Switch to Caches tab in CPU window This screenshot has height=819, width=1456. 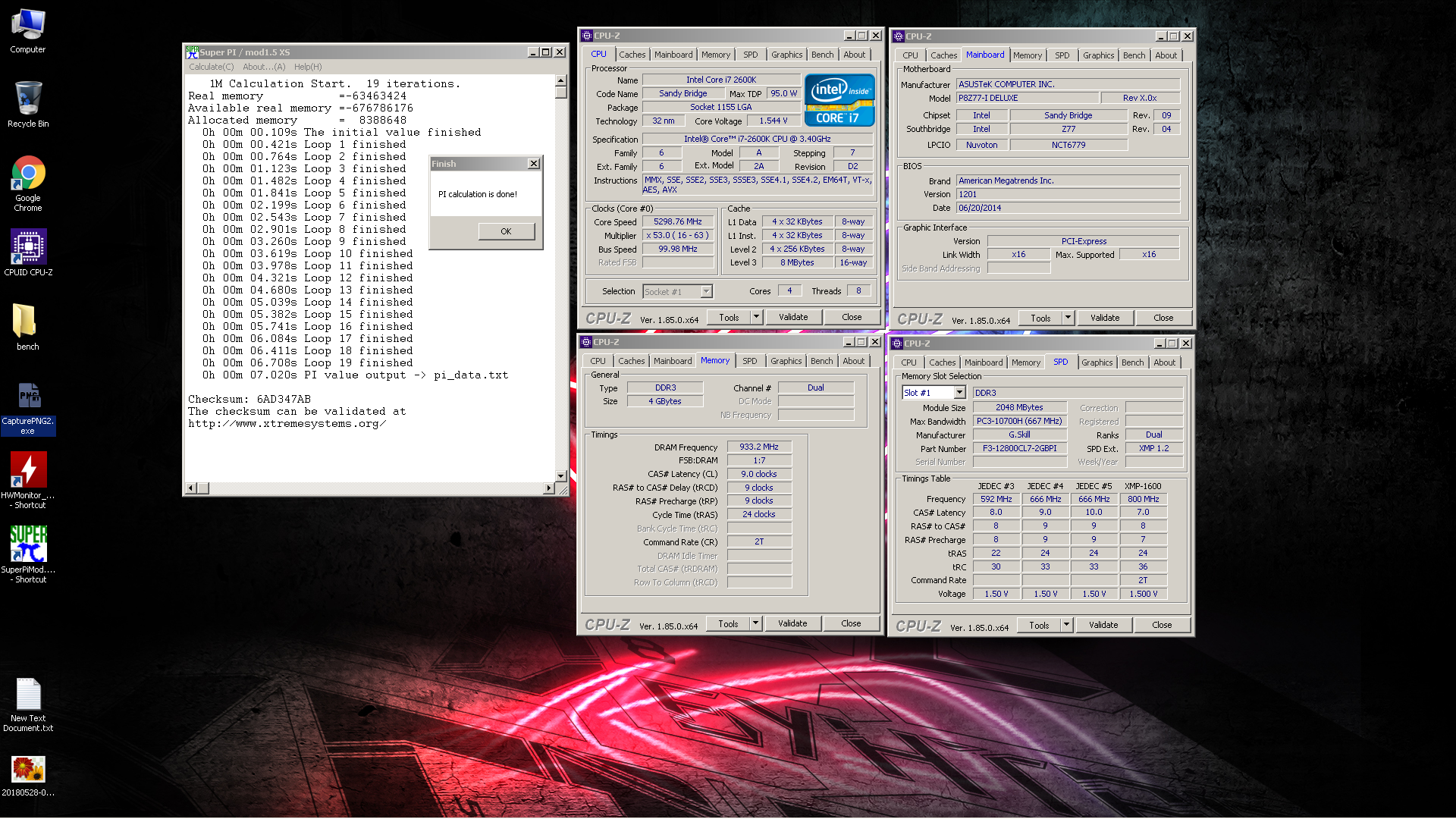click(632, 55)
